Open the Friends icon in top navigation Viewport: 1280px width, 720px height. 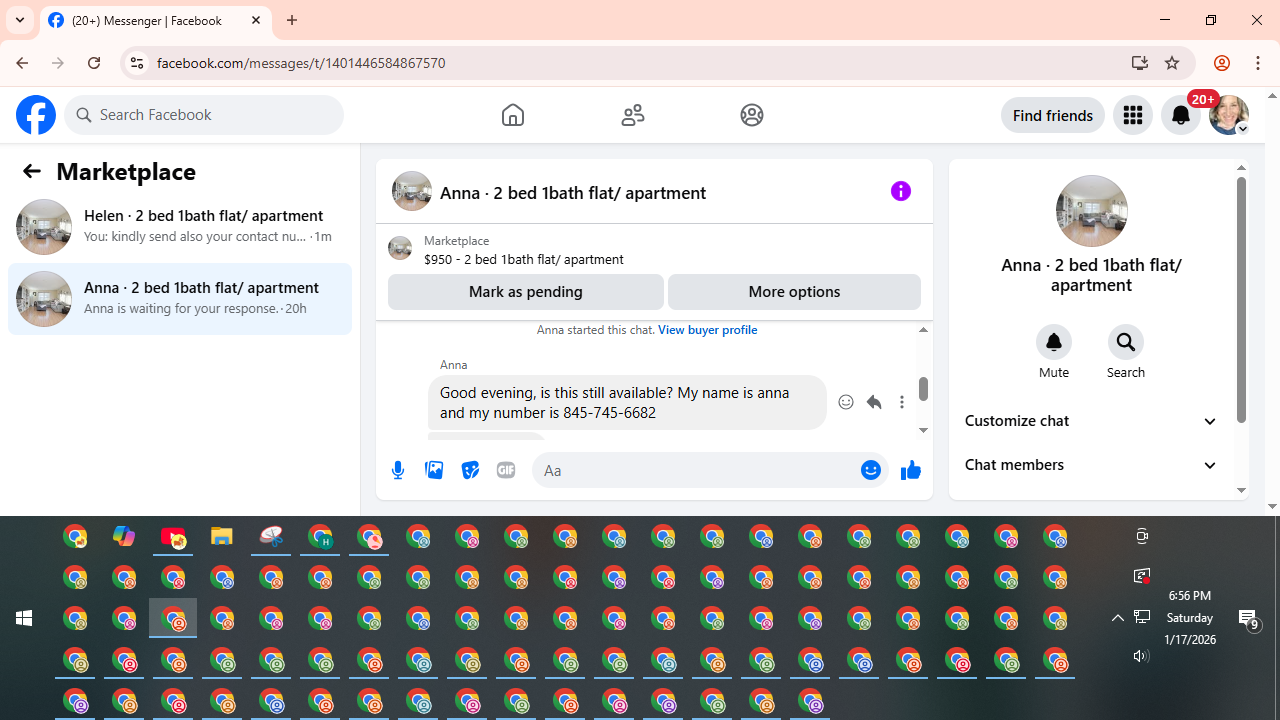633,115
